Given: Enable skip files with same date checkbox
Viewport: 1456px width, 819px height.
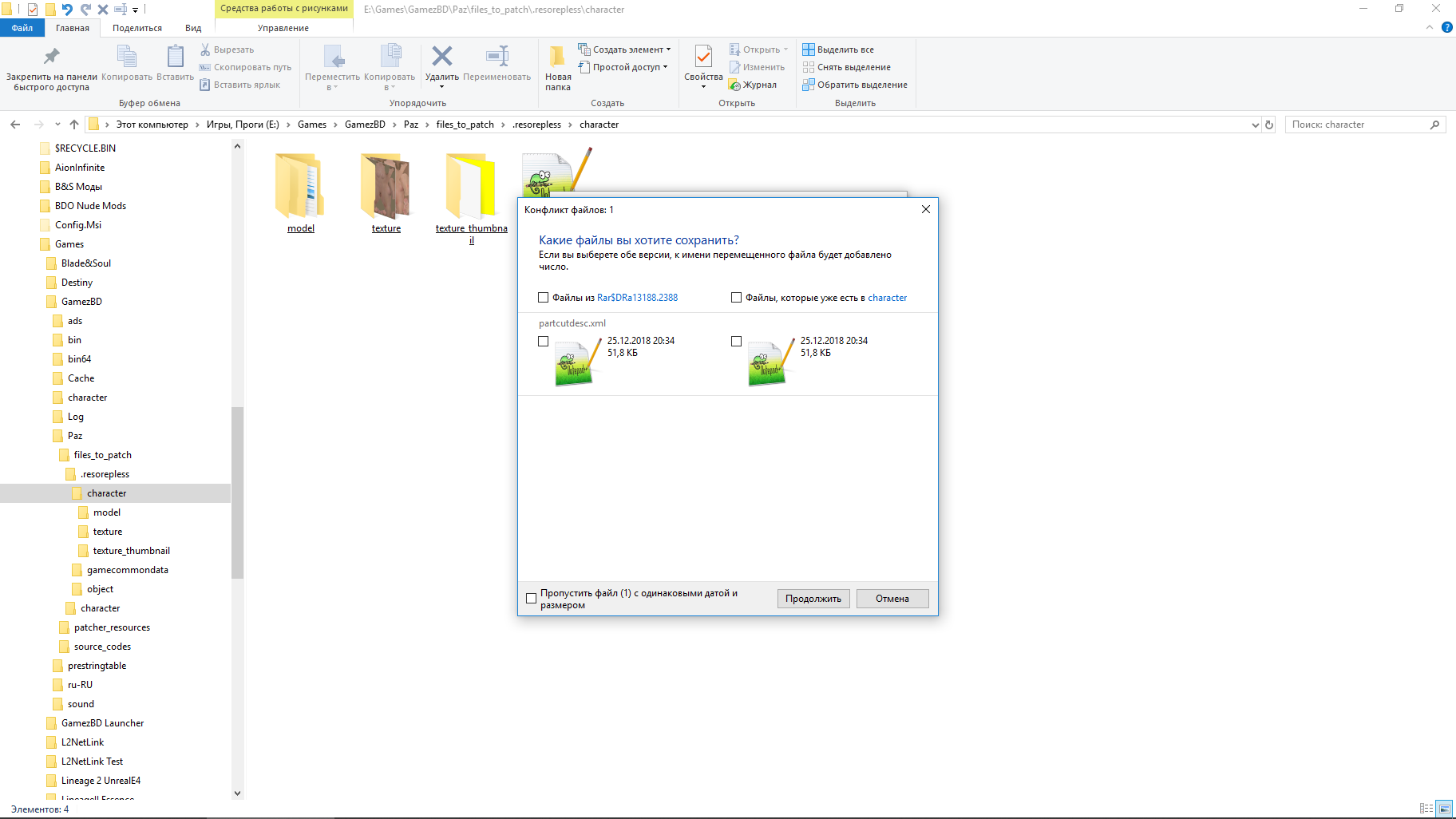Looking at the screenshot, I should coord(532,599).
